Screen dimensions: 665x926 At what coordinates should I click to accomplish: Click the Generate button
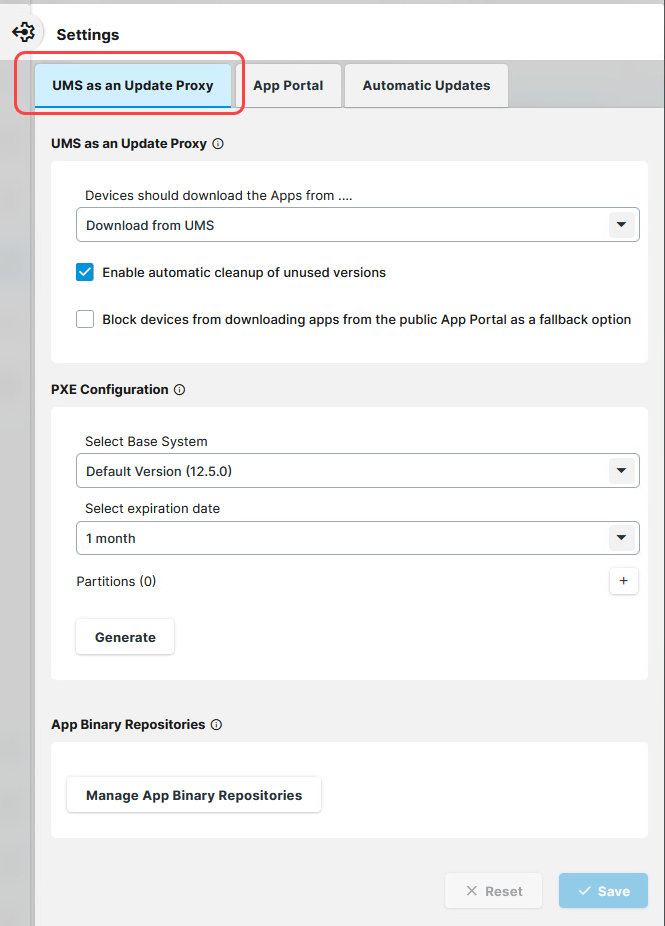(x=124, y=636)
